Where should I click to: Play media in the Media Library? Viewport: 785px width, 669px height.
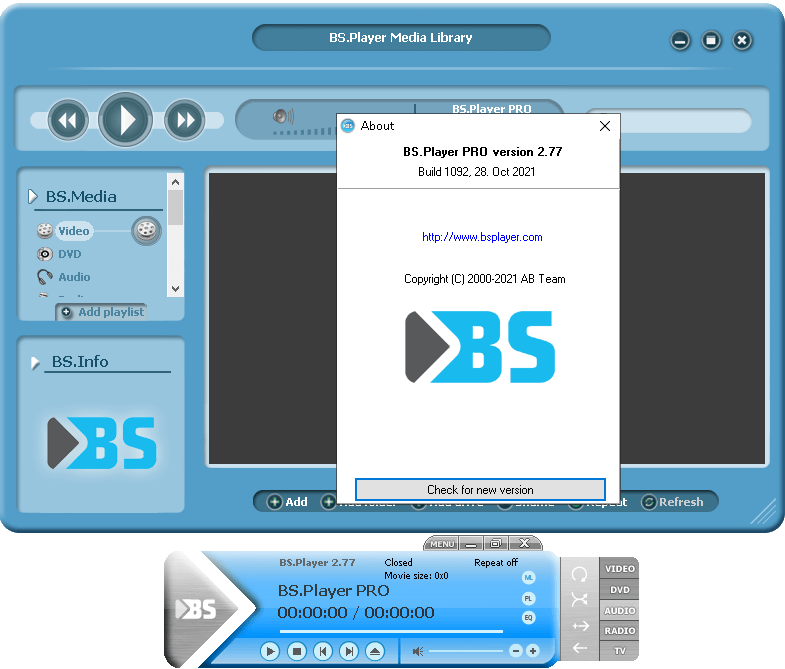125,119
